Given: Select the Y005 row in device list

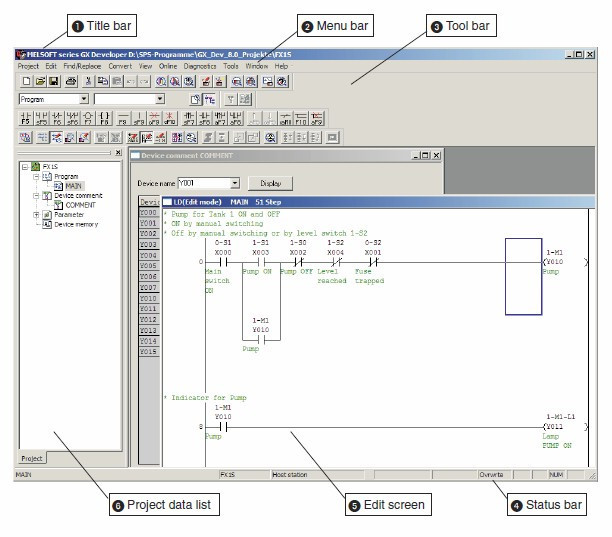Looking at the screenshot, I should coord(148,266).
